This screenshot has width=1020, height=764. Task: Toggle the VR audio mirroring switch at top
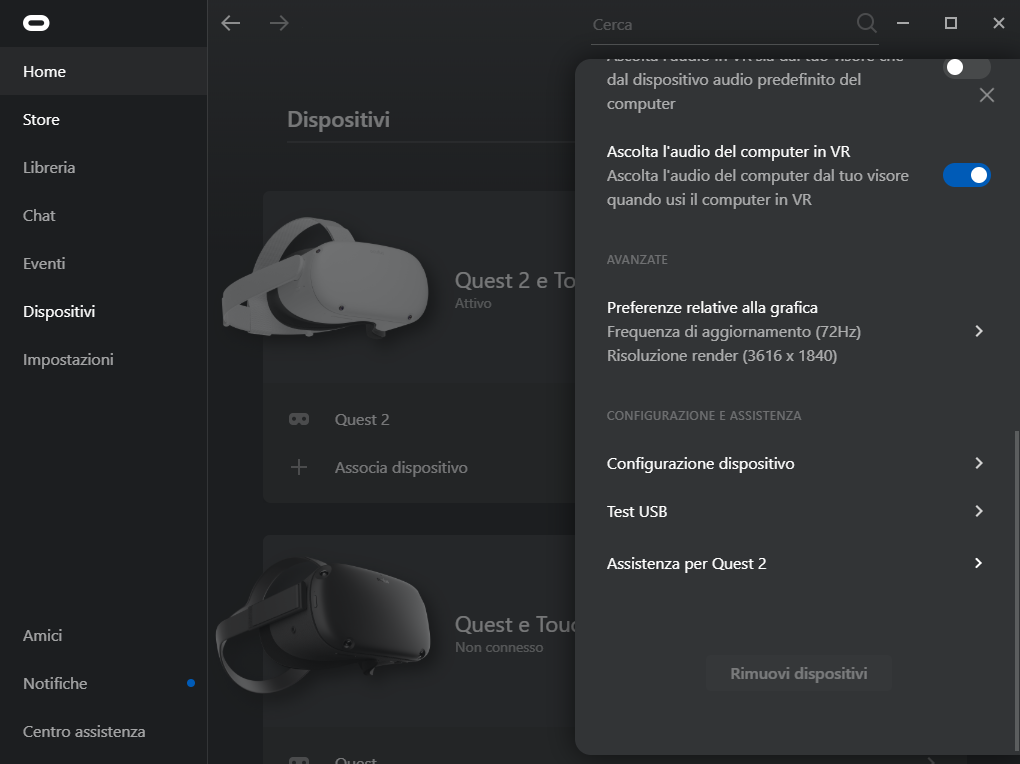pyautogui.click(x=967, y=68)
